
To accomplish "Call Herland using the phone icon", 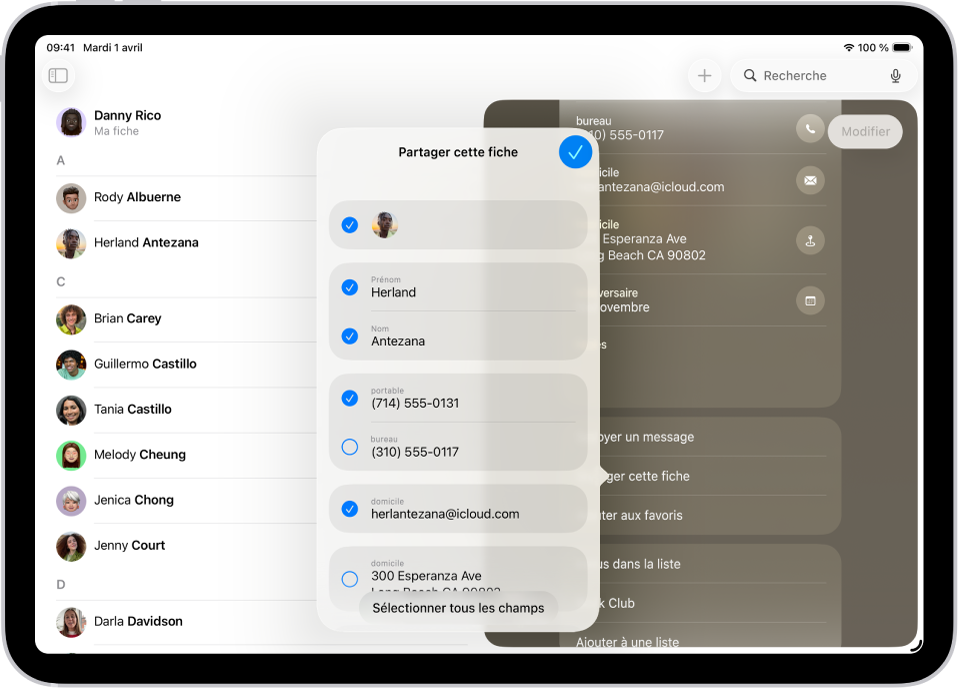I will pos(809,127).
